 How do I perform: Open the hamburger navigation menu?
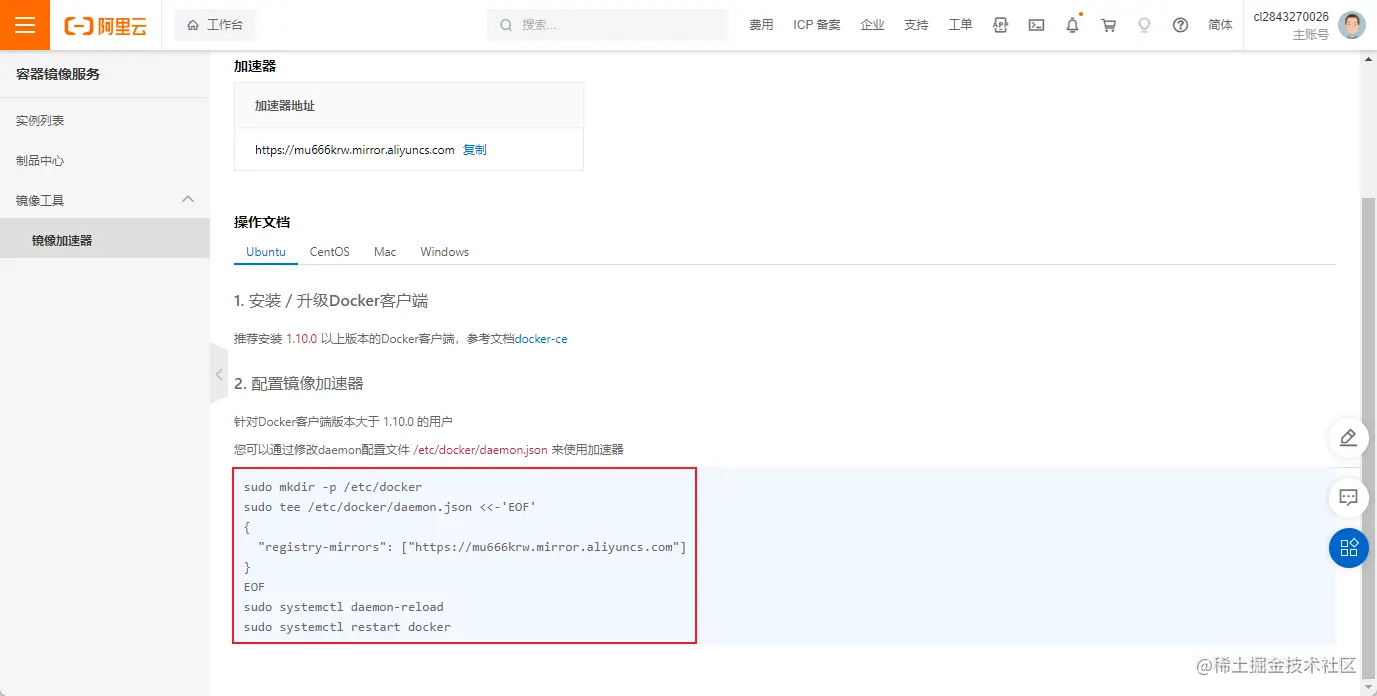pos(24,24)
